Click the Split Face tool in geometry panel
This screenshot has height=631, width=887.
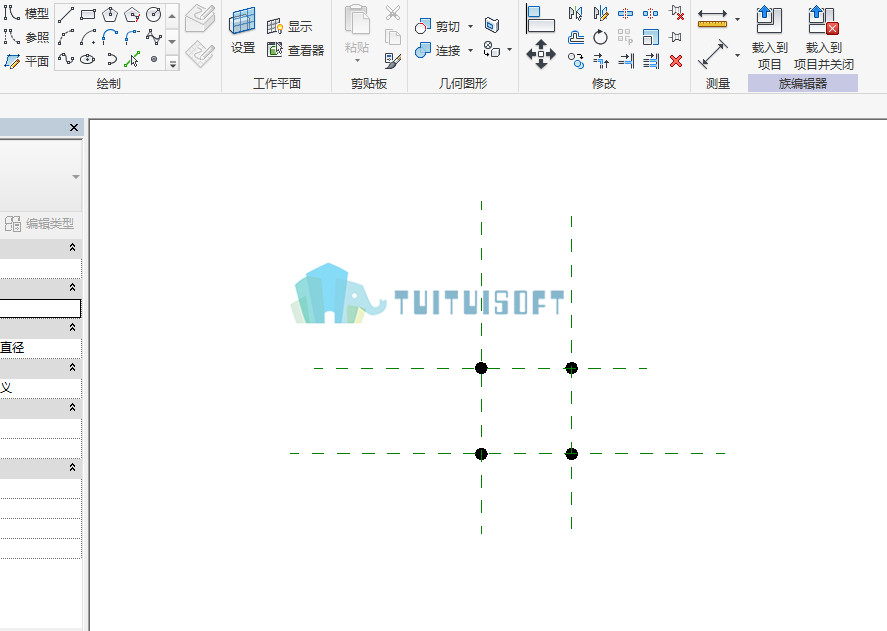[492, 25]
